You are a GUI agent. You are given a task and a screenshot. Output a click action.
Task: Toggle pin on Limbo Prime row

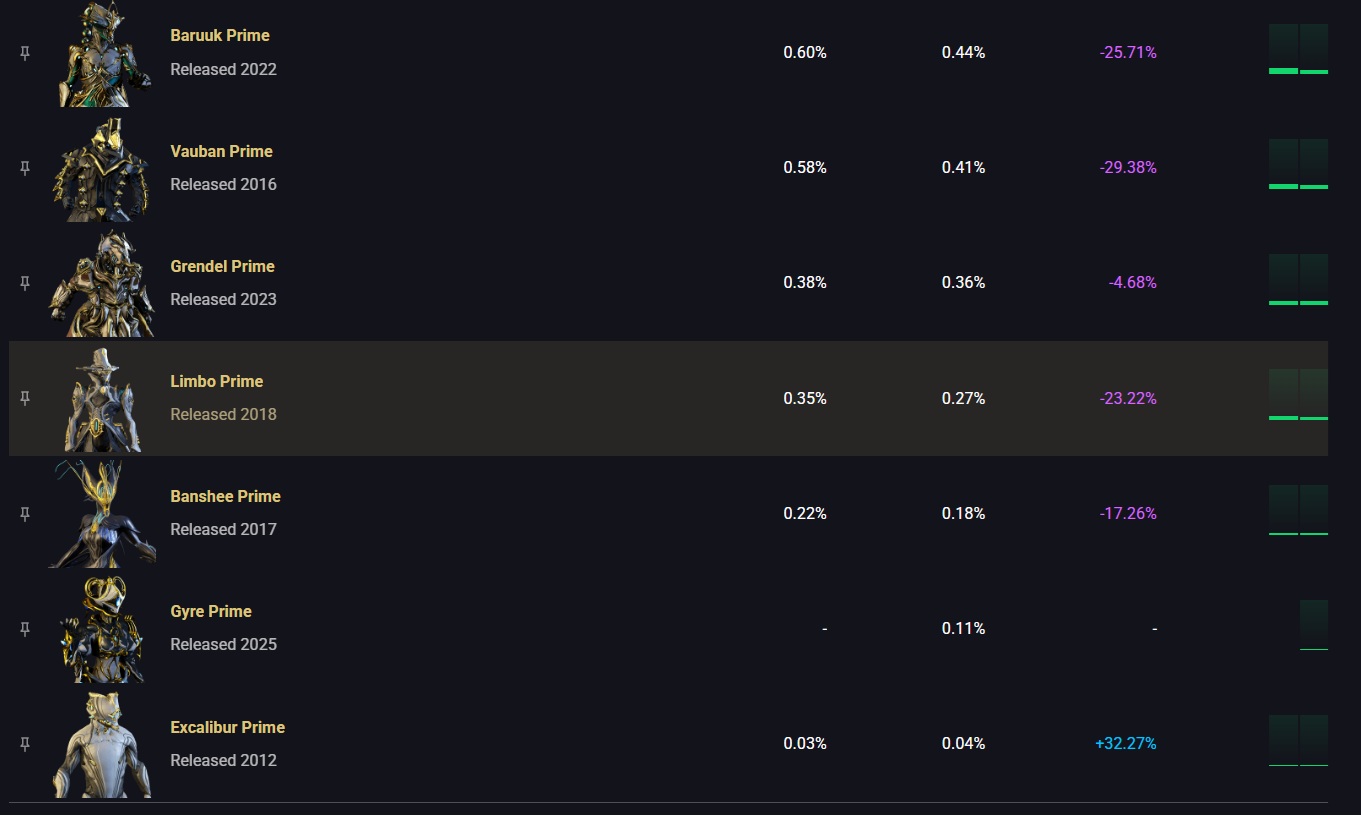25,398
